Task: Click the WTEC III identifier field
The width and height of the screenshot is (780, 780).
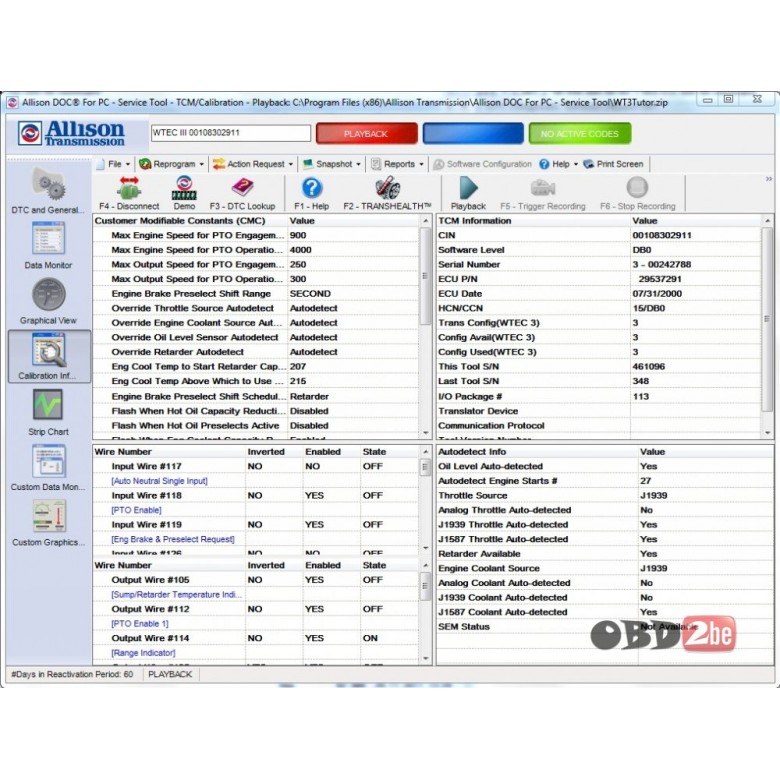Action: 231,133
